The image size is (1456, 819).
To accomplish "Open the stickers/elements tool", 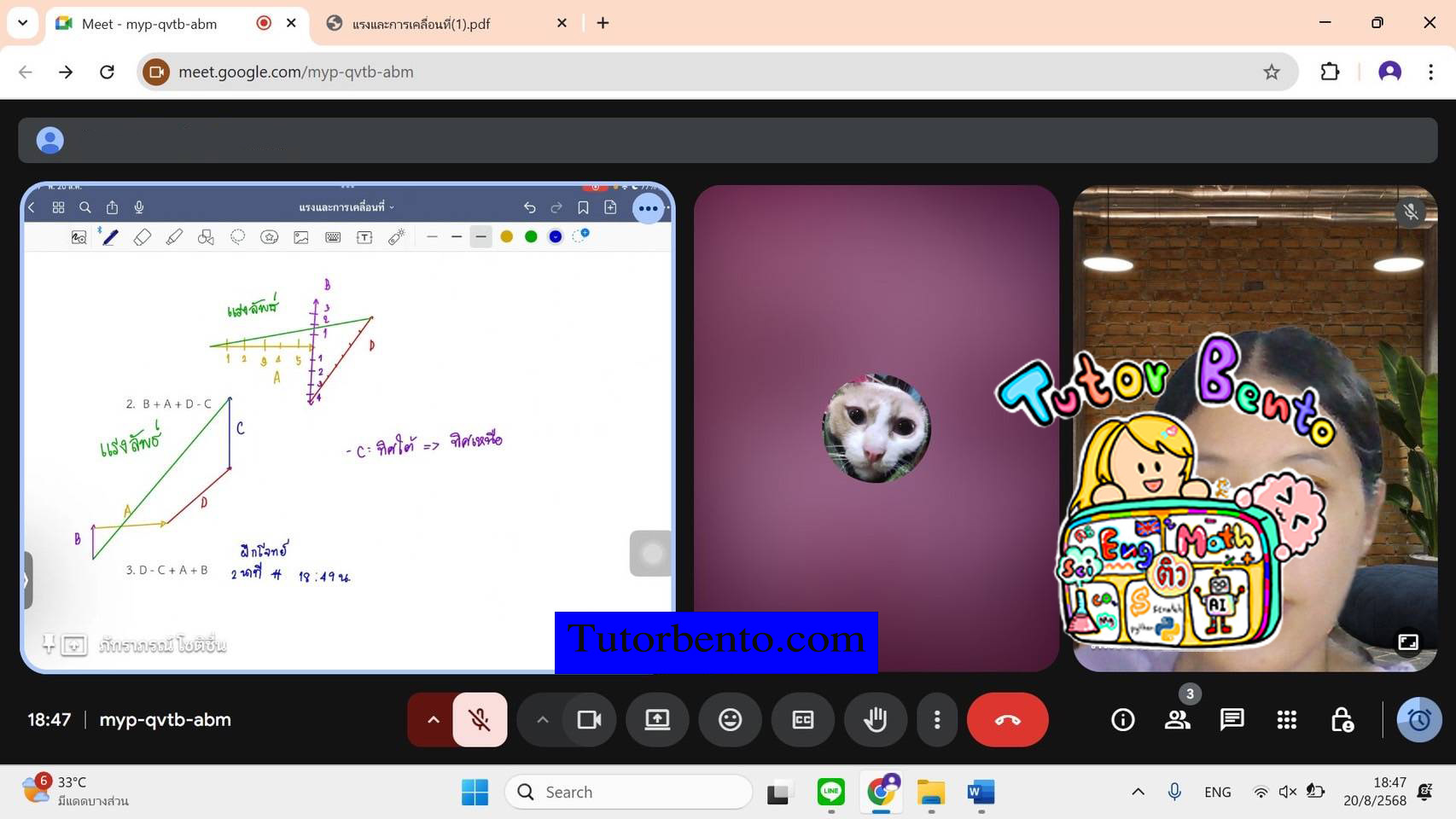I will click(270, 237).
